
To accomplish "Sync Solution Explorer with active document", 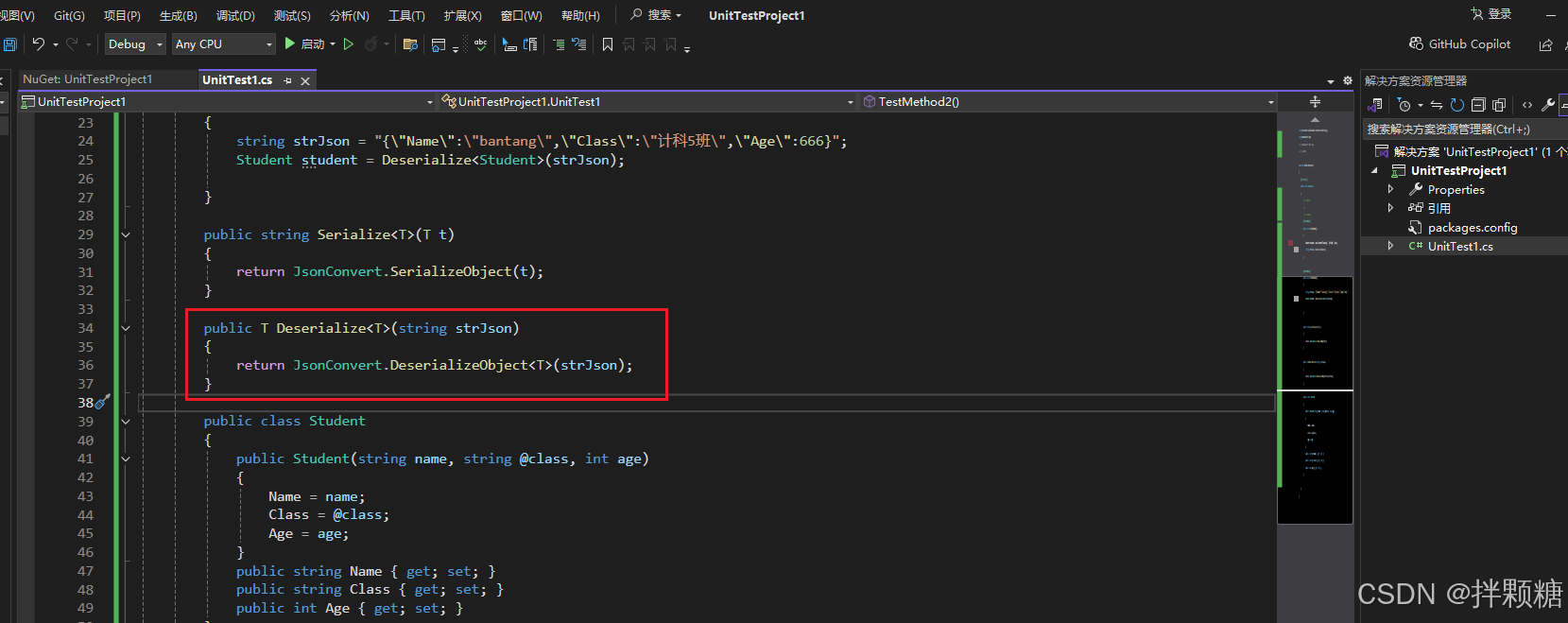I will click(1437, 105).
